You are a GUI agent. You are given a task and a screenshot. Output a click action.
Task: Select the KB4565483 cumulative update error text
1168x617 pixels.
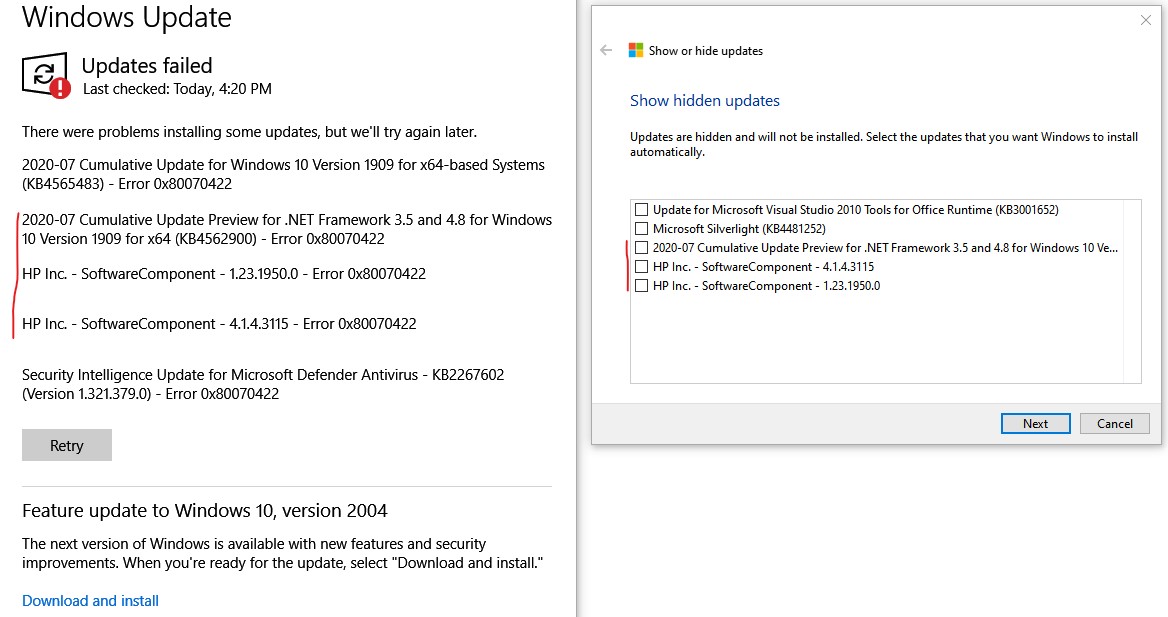pos(283,174)
